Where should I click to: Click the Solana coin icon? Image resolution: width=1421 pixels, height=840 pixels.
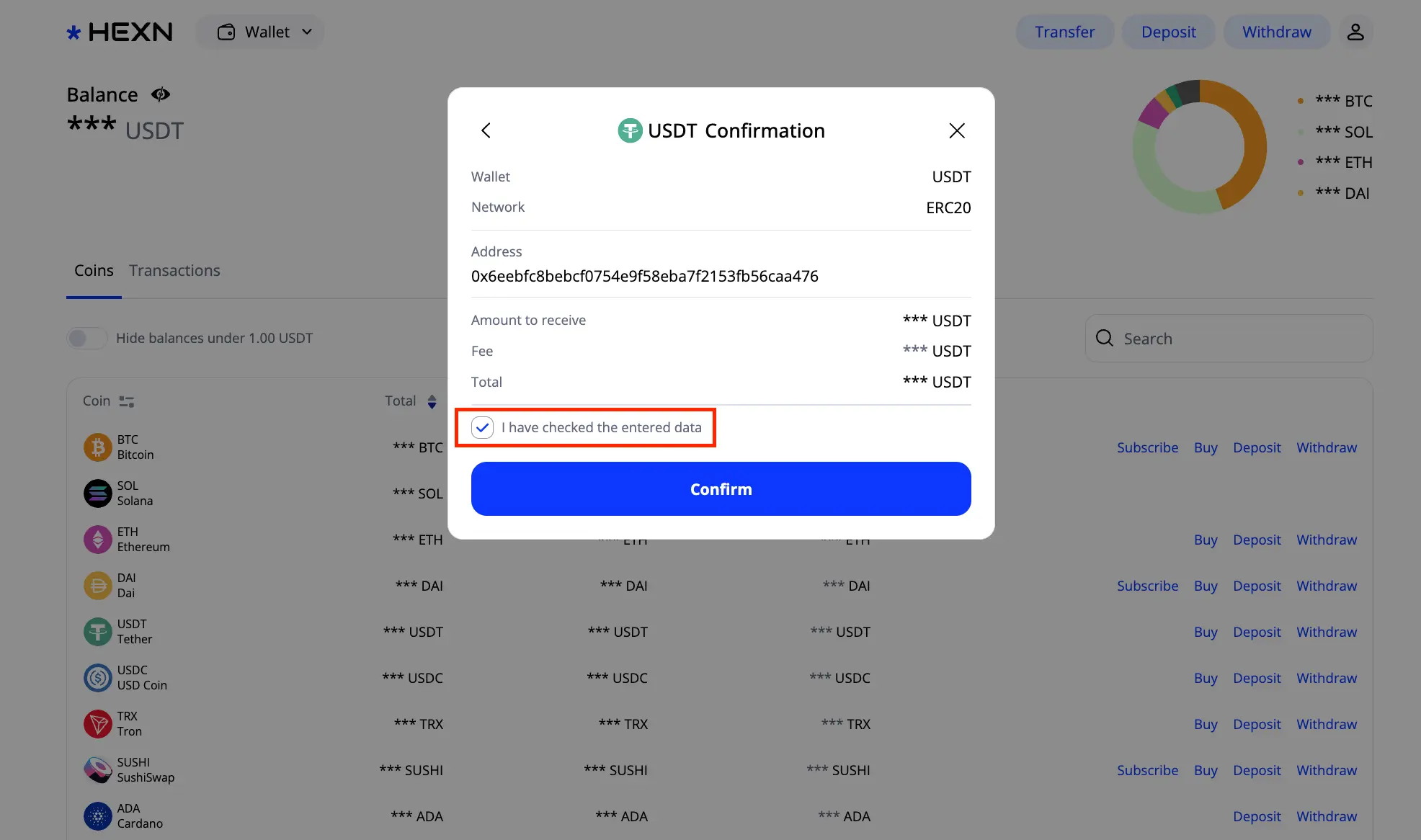(x=98, y=493)
